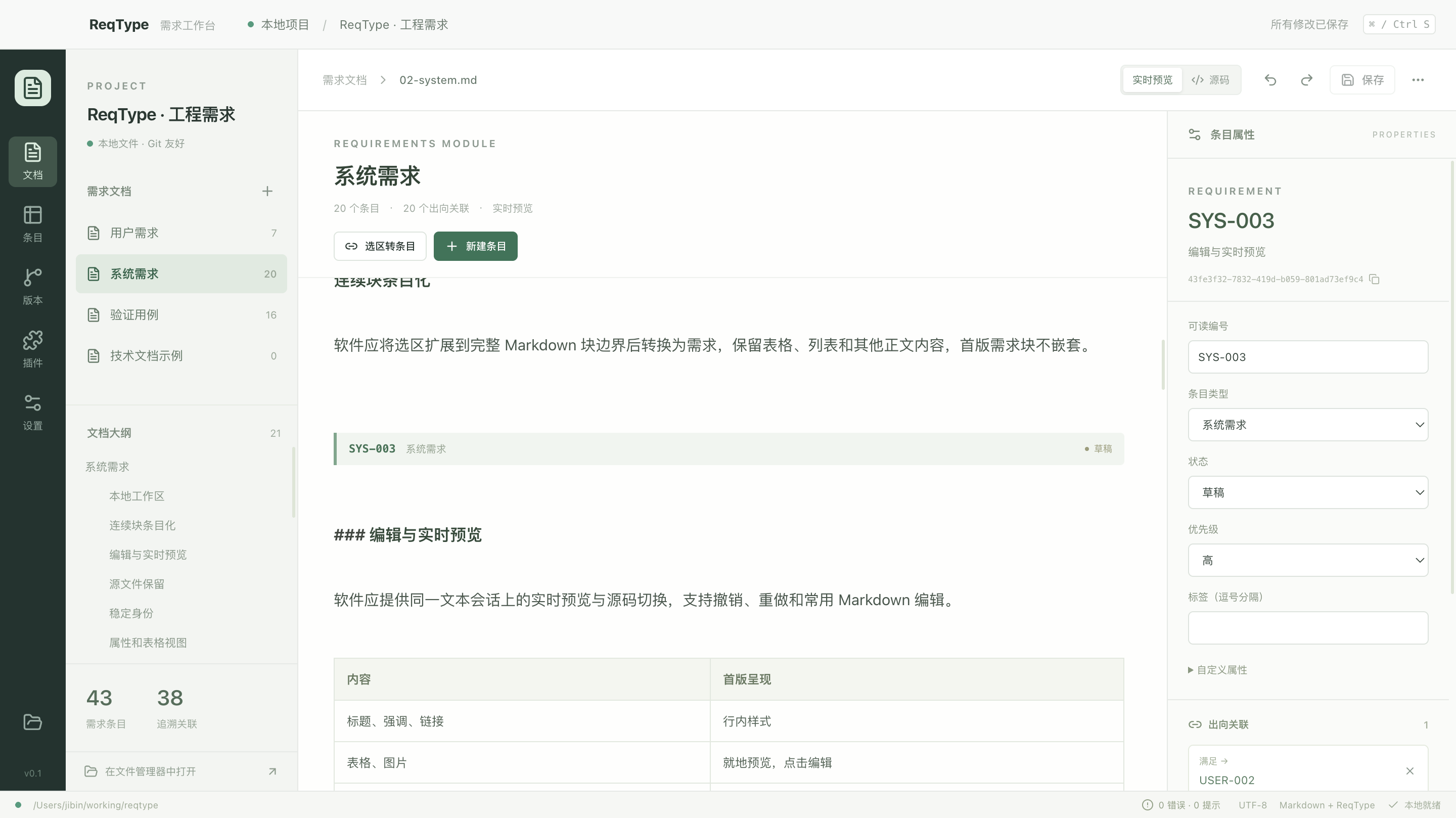The height and width of the screenshot is (818, 1456).
Task: Click the 选区转条目 button
Action: (380, 246)
